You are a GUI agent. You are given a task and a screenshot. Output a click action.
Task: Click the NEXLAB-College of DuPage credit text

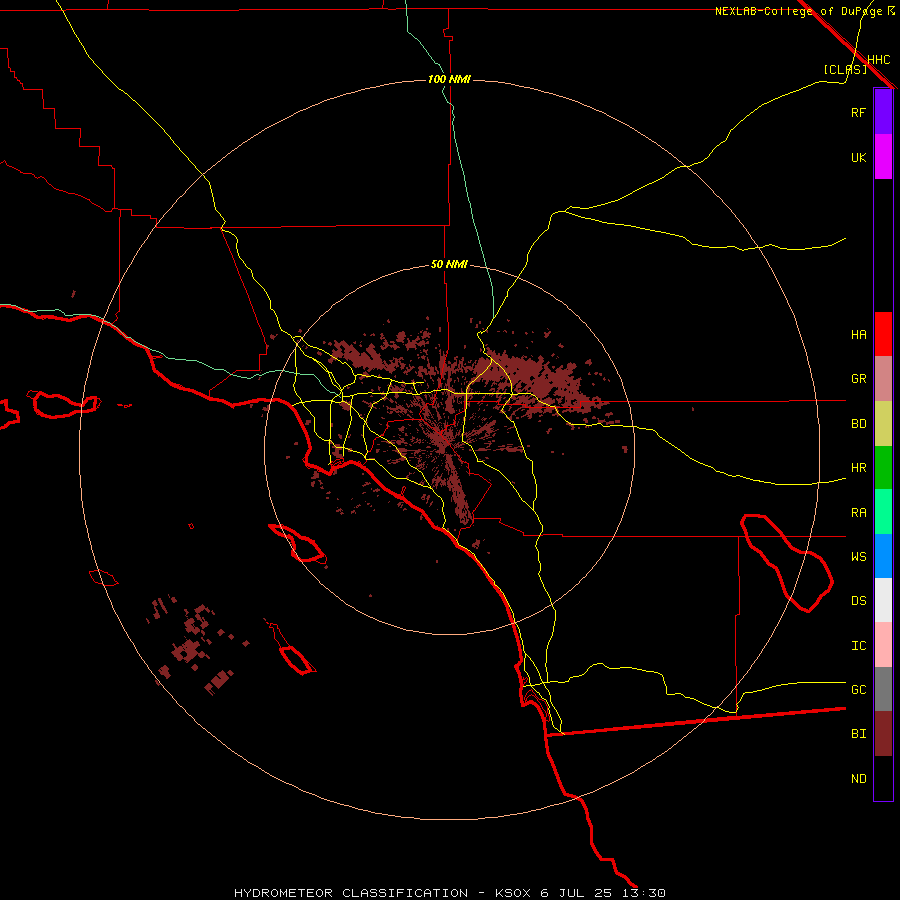(799, 11)
